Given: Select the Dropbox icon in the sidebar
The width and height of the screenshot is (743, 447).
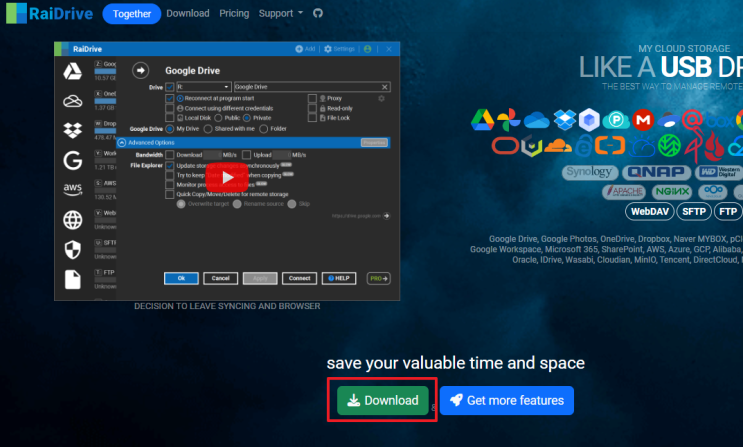Looking at the screenshot, I should (72, 130).
